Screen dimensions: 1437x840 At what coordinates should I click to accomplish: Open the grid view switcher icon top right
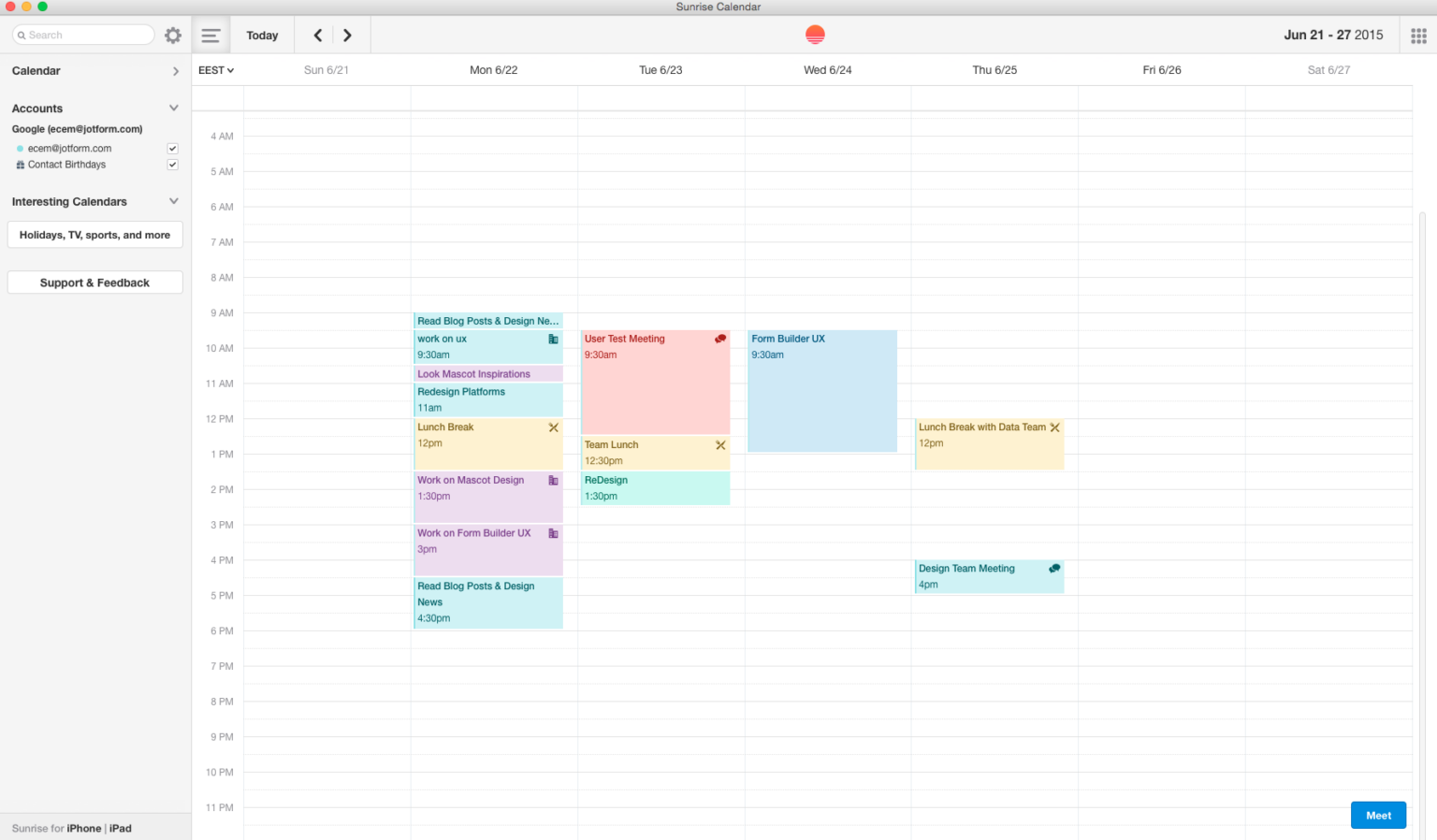pos(1420,34)
